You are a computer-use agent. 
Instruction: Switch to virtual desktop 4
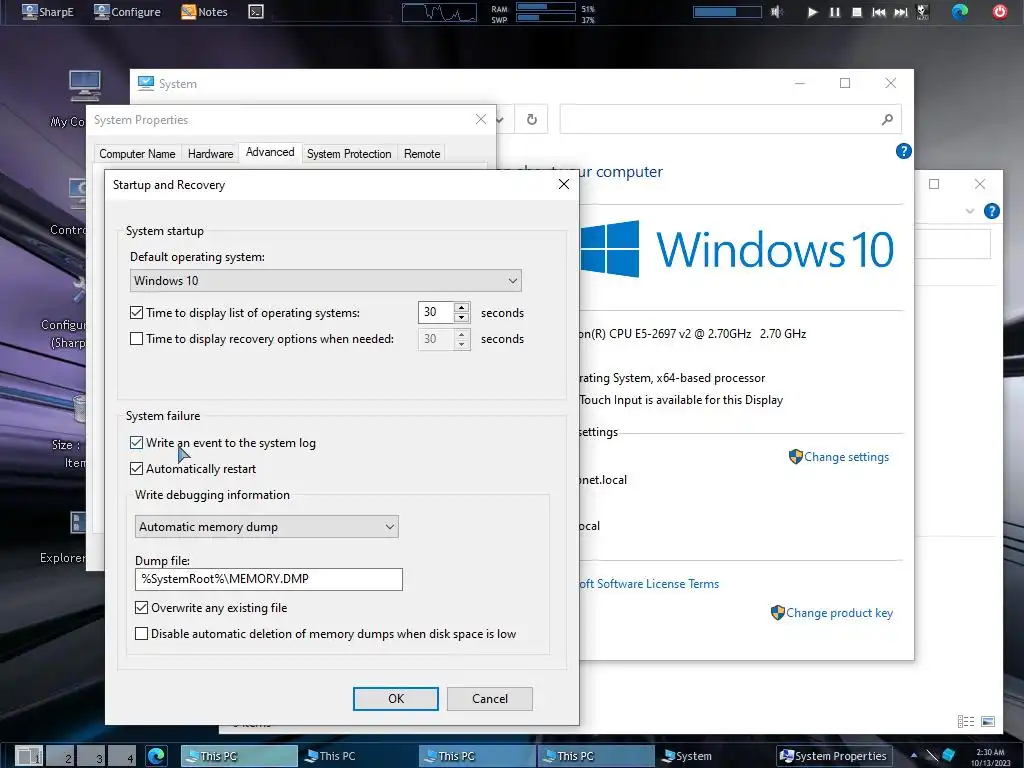click(x=122, y=756)
